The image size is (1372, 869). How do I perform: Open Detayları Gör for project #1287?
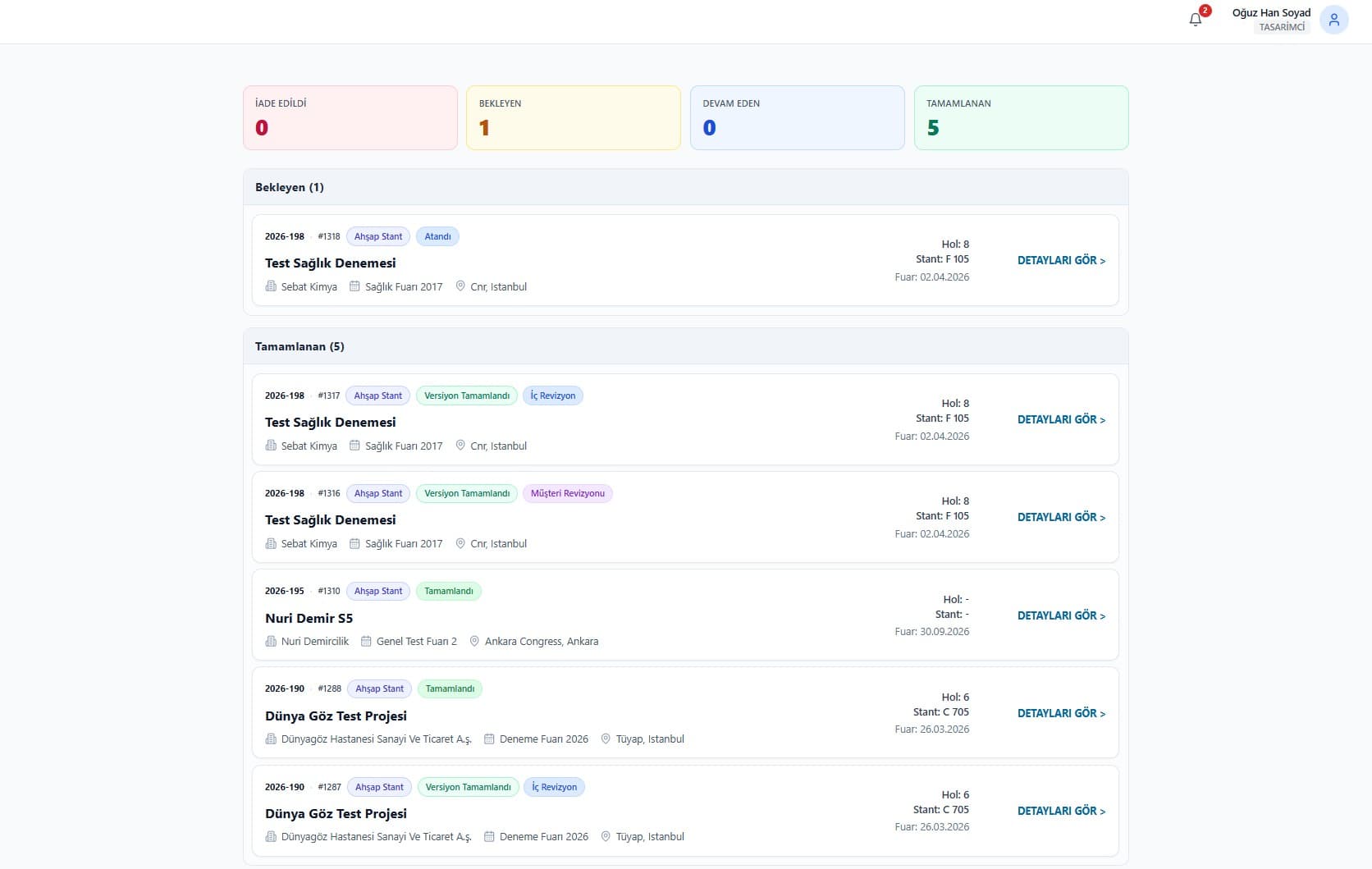pos(1061,811)
